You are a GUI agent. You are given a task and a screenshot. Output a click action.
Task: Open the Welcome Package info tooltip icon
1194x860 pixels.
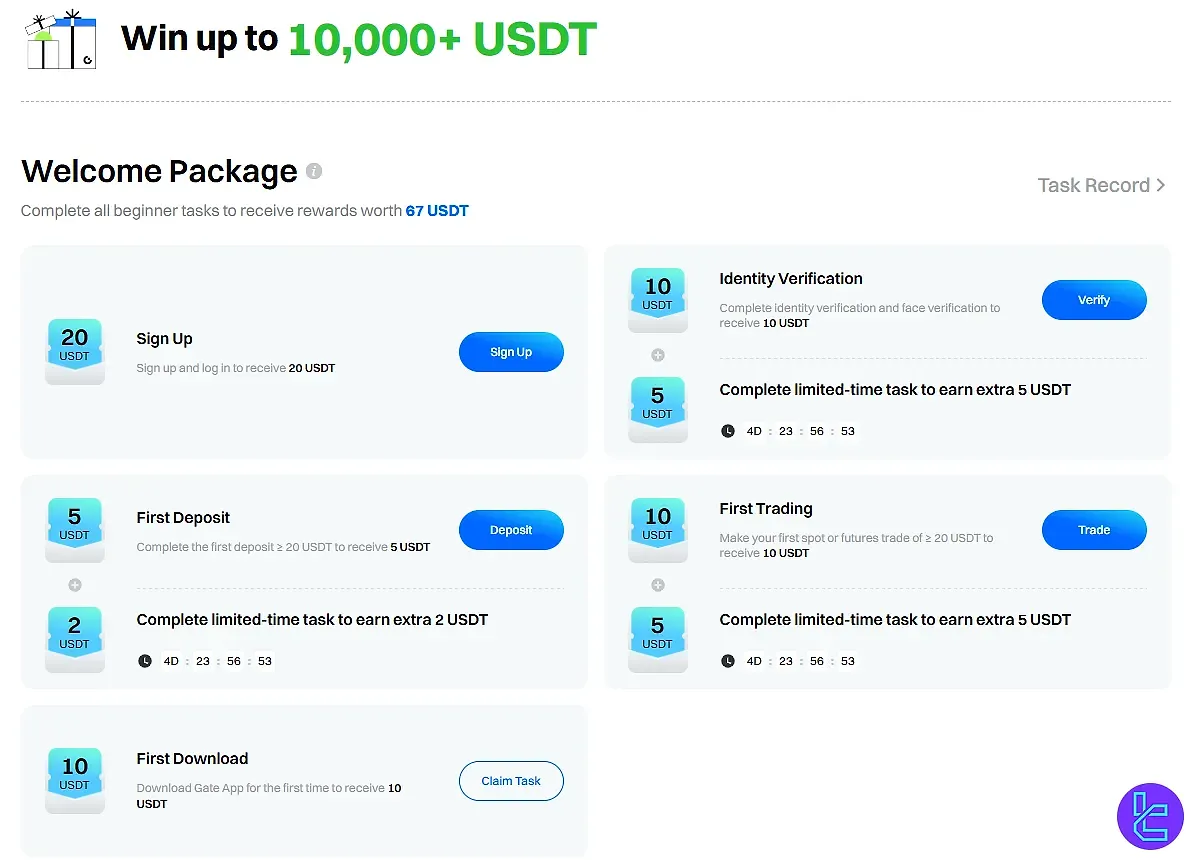click(x=314, y=171)
